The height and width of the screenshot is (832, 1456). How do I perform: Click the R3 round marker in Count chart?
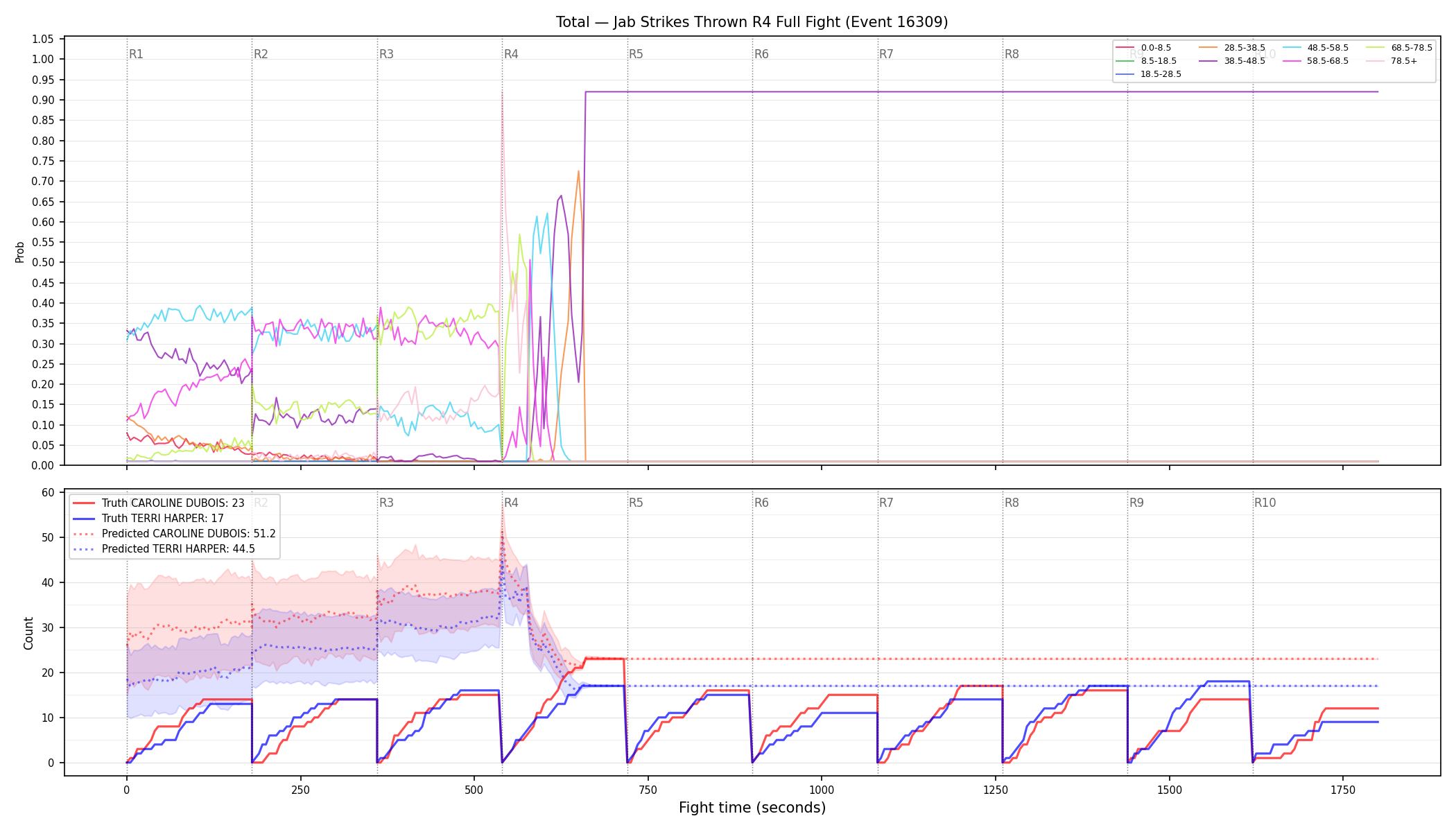click(x=386, y=503)
